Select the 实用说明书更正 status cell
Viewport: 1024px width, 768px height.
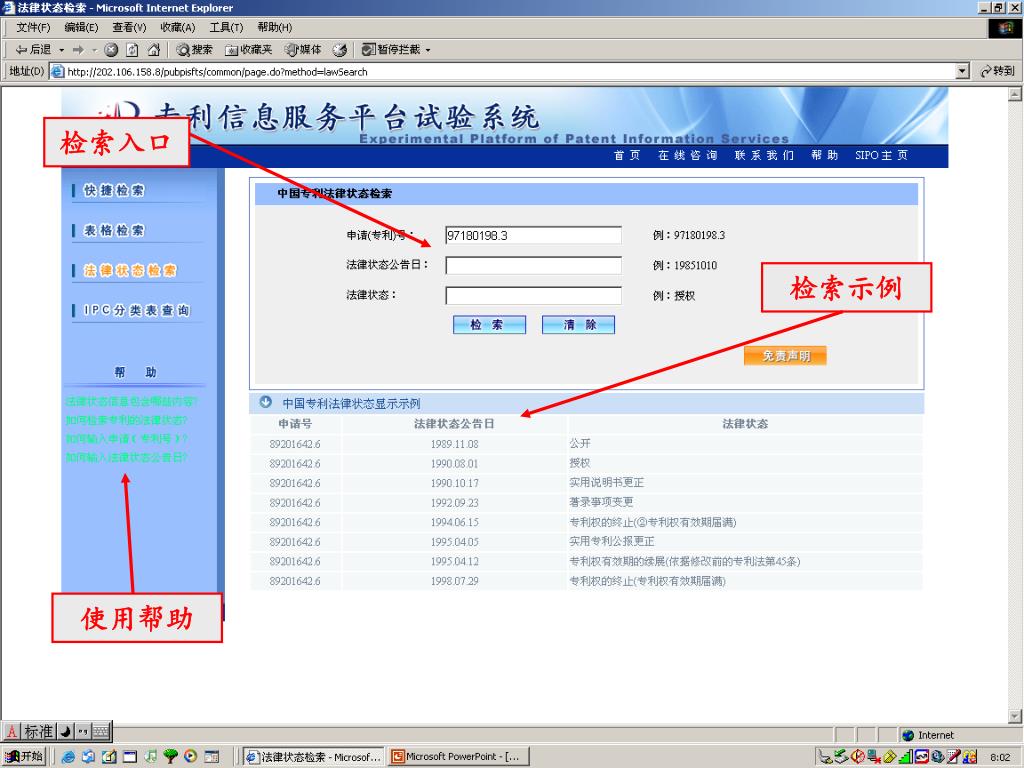745,483
